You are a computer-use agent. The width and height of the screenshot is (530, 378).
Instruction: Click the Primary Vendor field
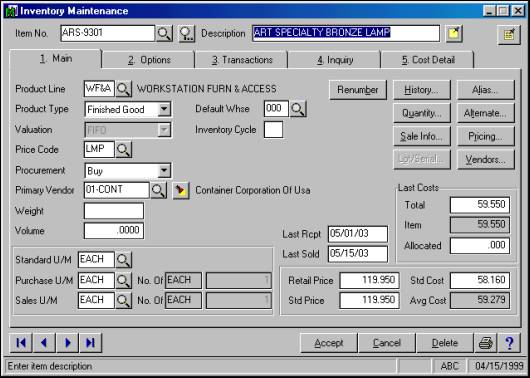(117, 190)
